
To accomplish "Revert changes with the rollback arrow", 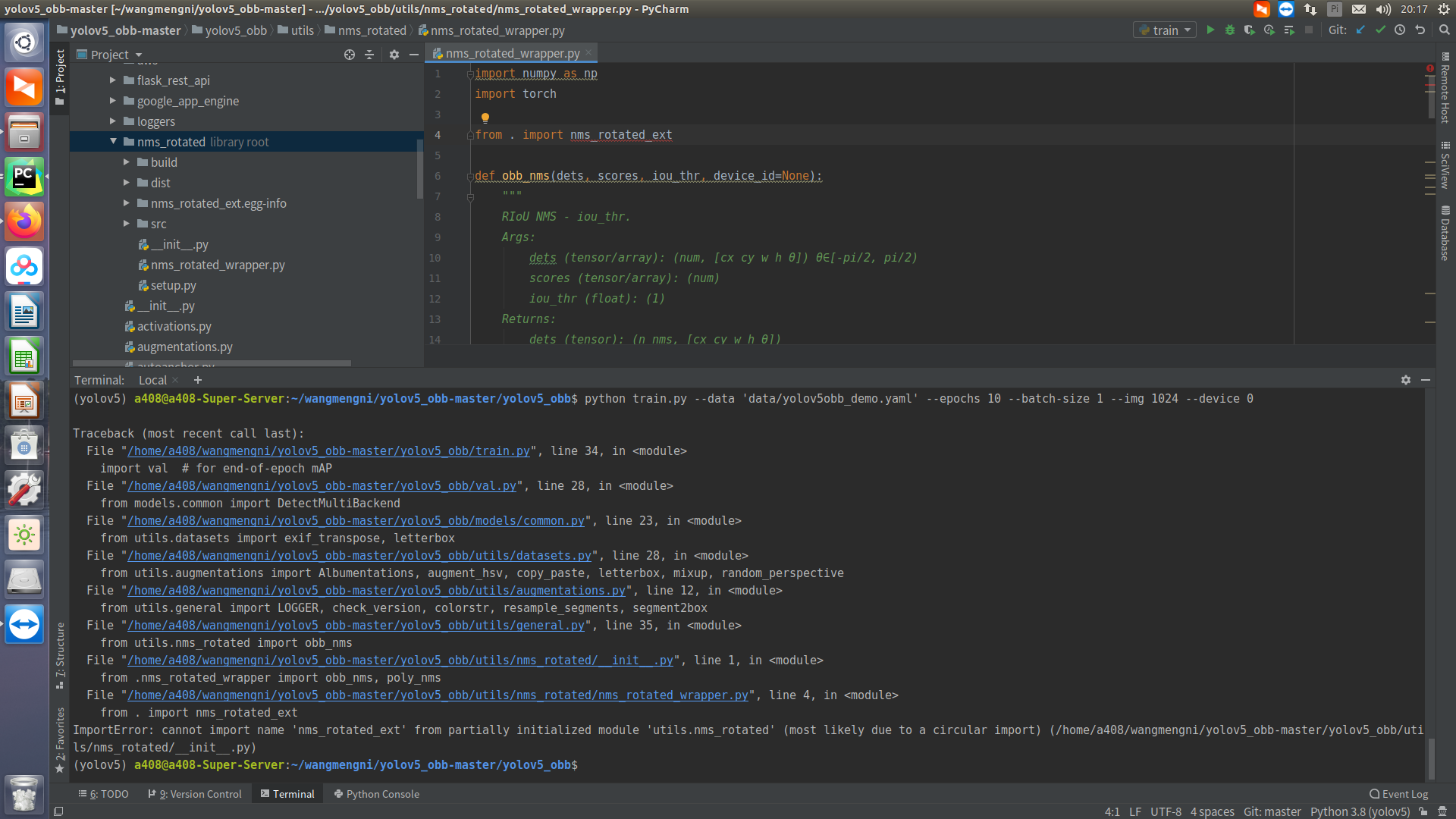I will pyautogui.click(x=1420, y=30).
